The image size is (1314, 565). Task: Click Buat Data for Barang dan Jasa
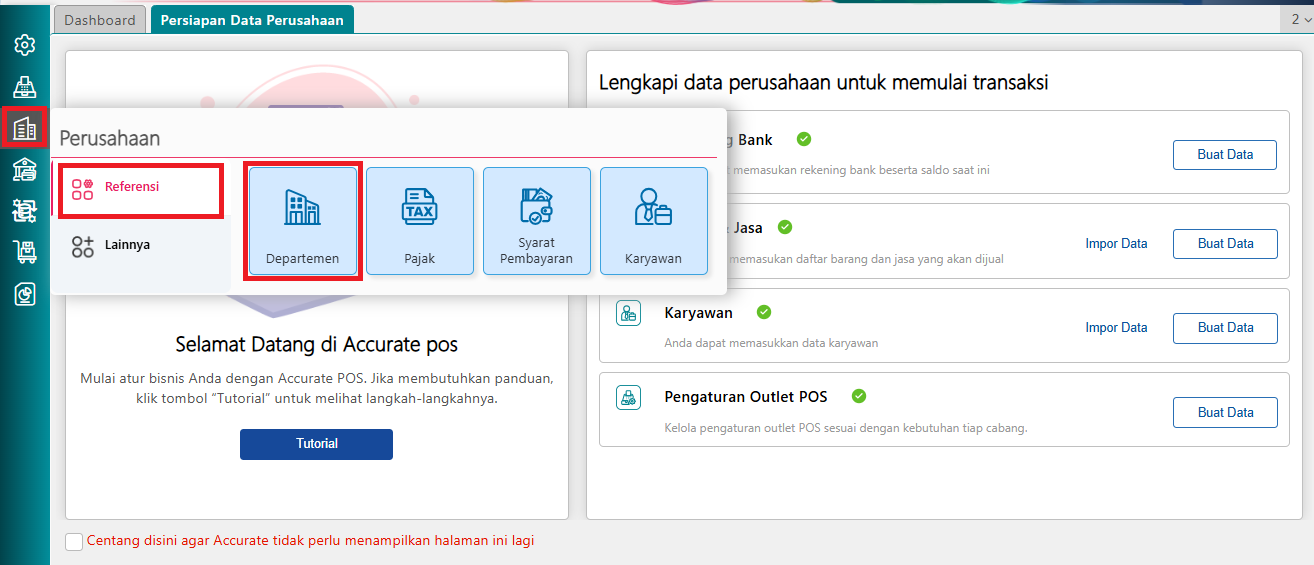[x=1225, y=243]
